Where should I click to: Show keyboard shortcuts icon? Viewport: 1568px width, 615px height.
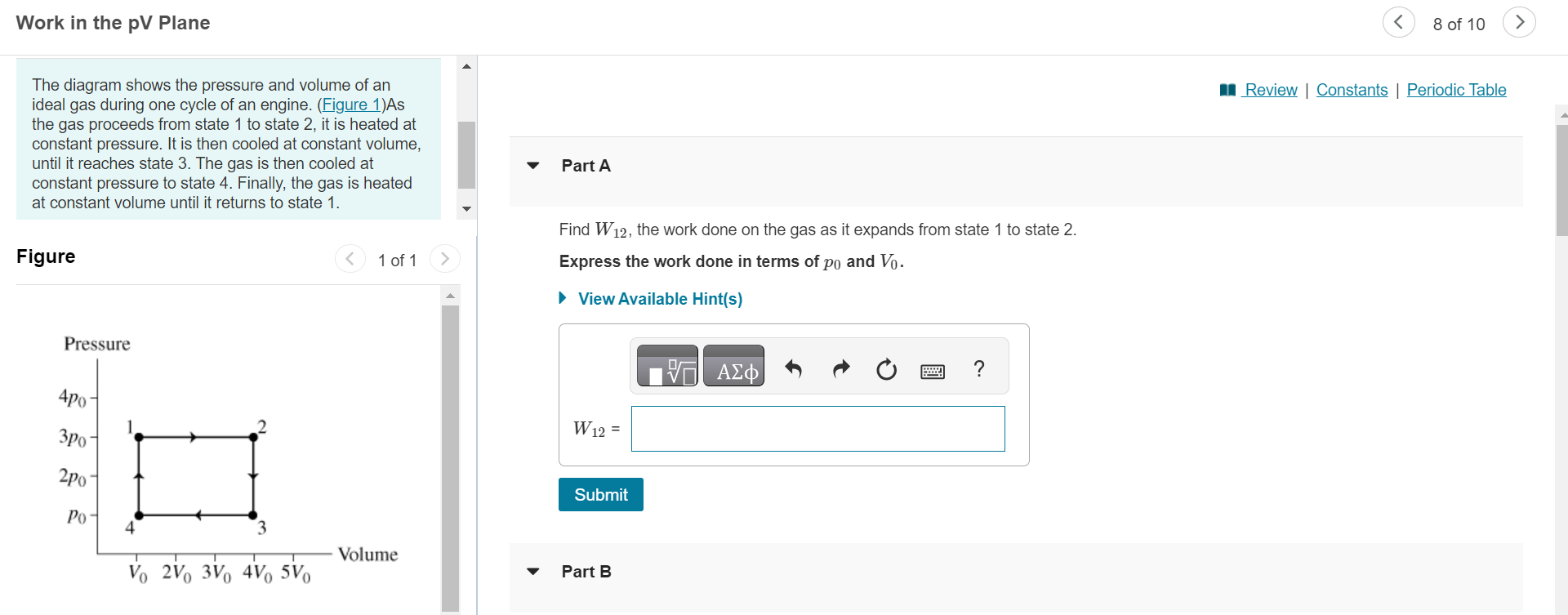(x=933, y=372)
